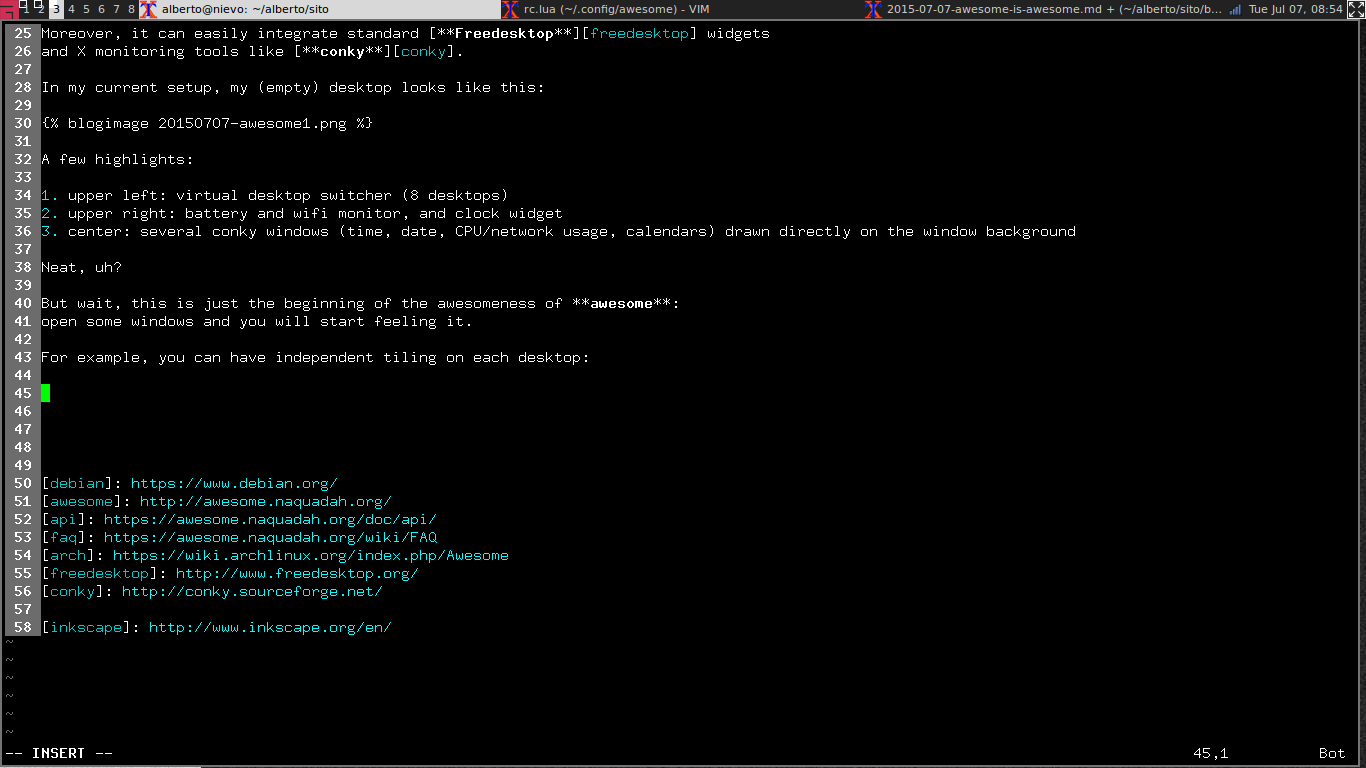Click the http://www.freedesktop.org/ URL

tap(297, 573)
